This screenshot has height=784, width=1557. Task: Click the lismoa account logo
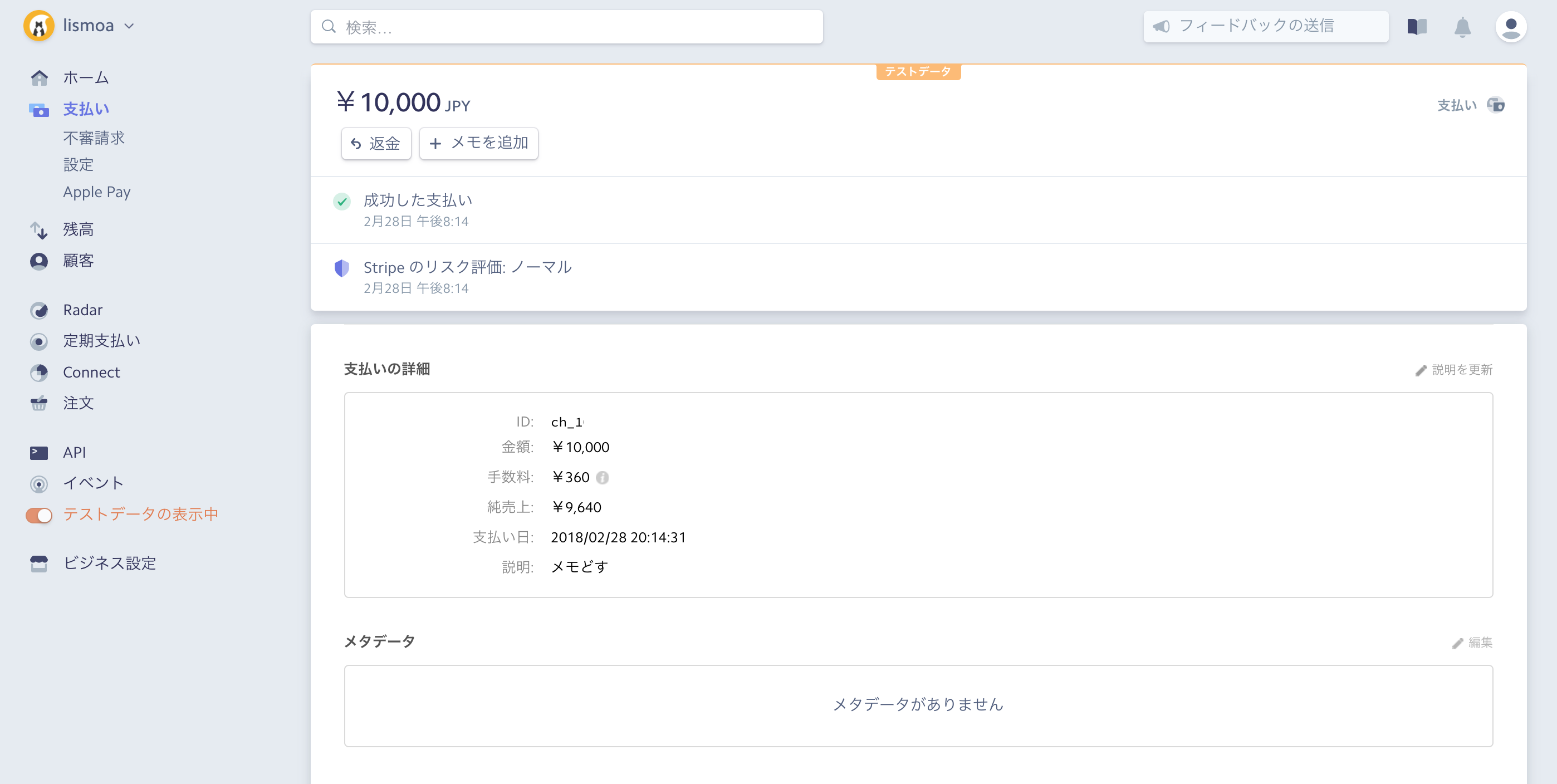point(38,26)
